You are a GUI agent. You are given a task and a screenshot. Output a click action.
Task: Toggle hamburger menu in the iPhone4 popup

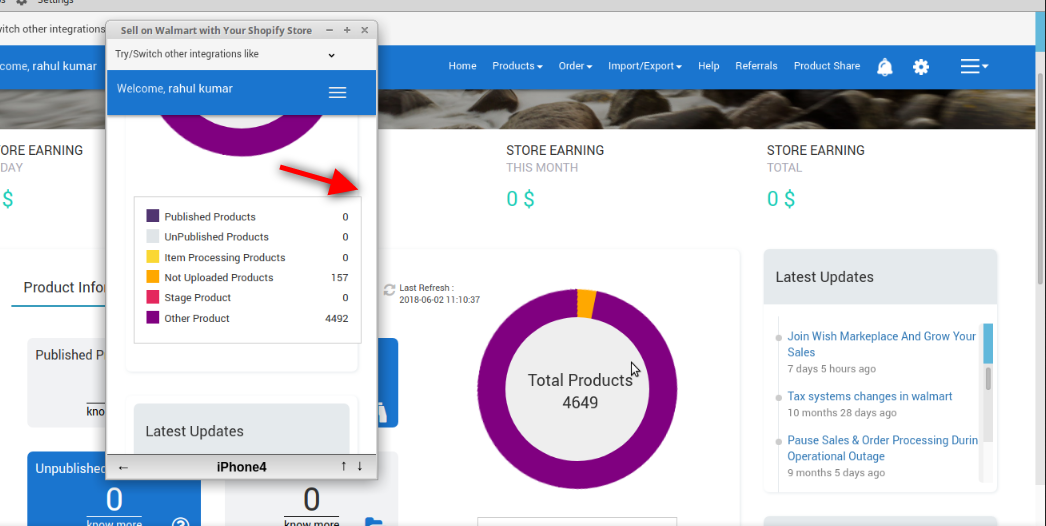(x=337, y=92)
